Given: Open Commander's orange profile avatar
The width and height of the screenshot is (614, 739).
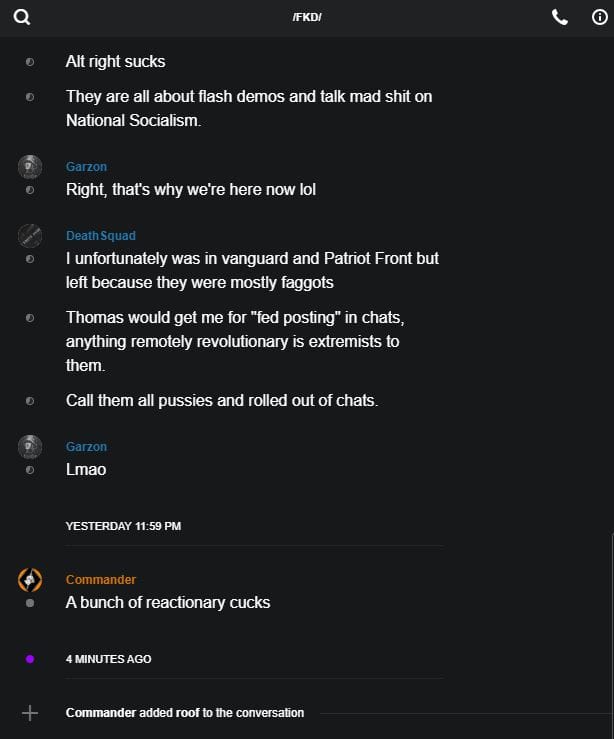Looking at the screenshot, I should [30, 579].
